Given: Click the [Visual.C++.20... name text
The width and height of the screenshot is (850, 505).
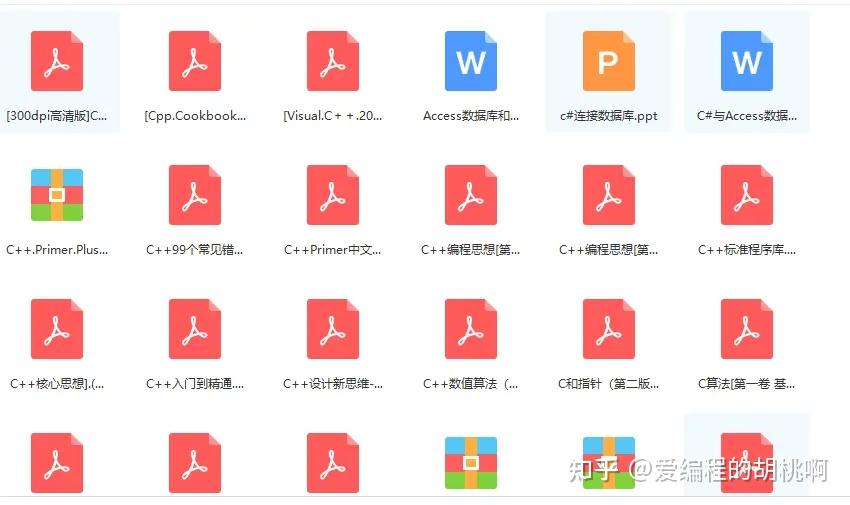Looking at the screenshot, I should click(333, 116).
